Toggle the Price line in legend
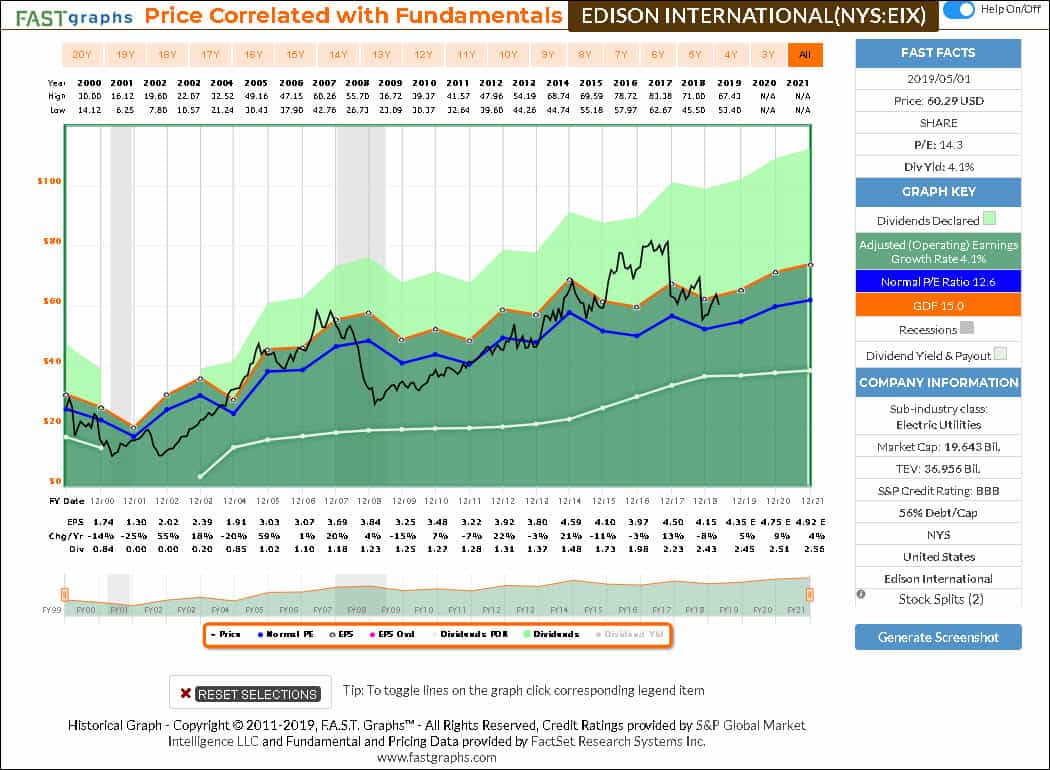Viewport: 1050px width, 770px height. coord(228,634)
